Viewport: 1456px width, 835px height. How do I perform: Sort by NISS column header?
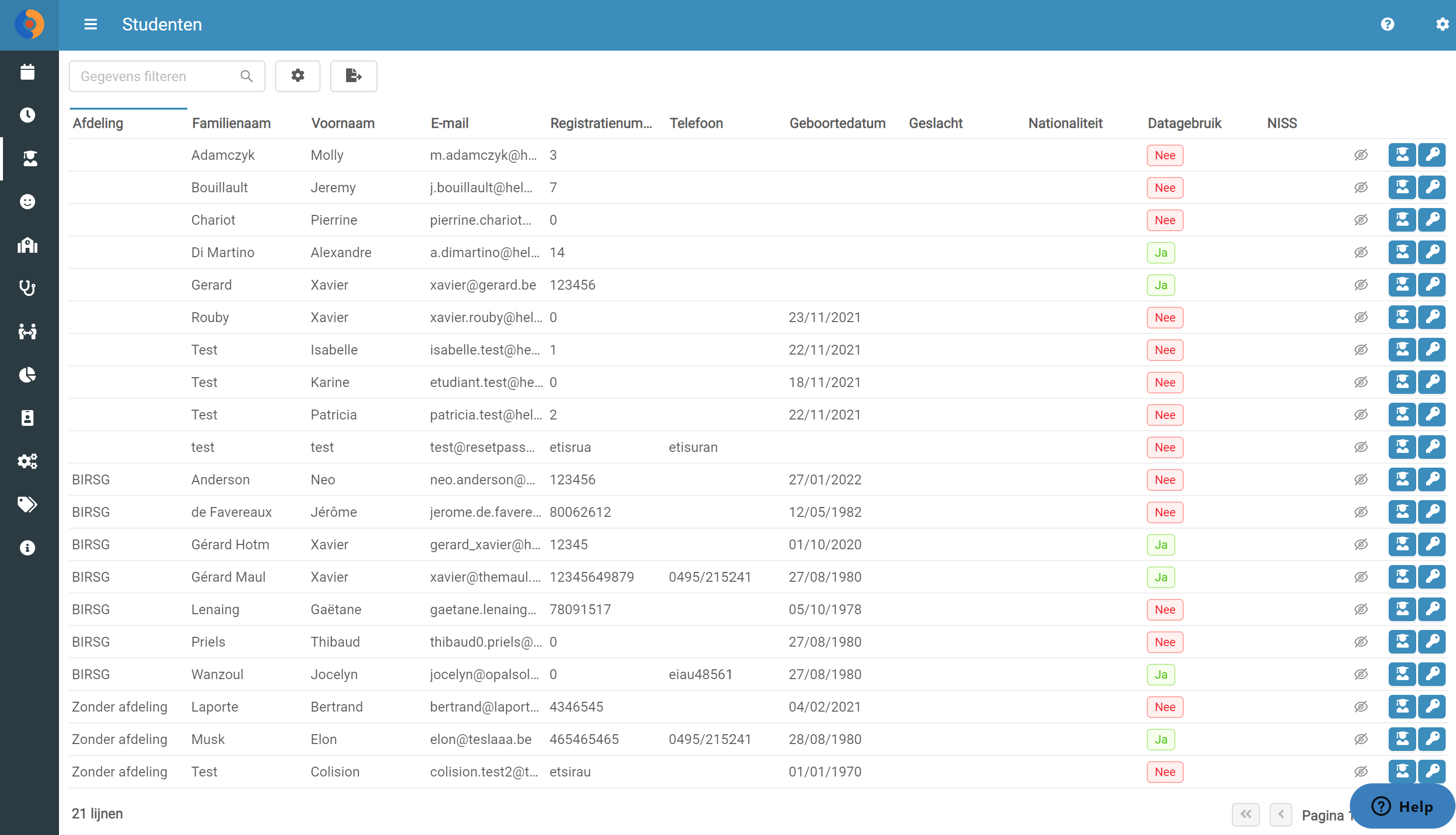[1281, 123]
